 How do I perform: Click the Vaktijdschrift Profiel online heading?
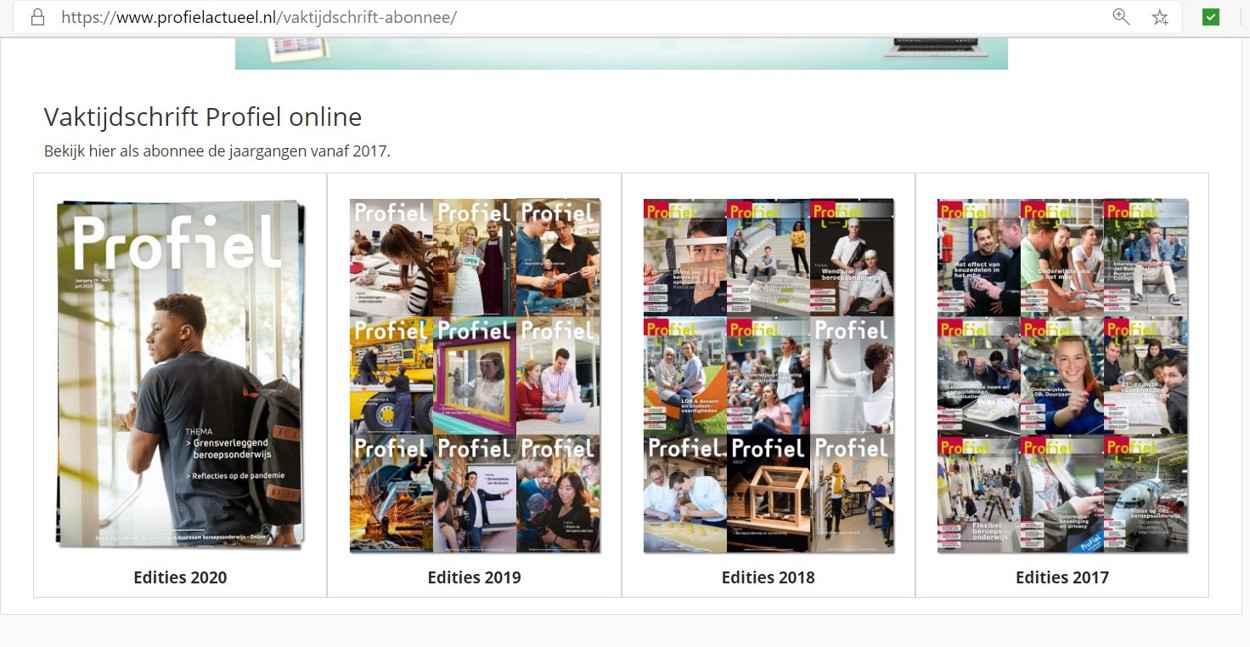point(203,116)
